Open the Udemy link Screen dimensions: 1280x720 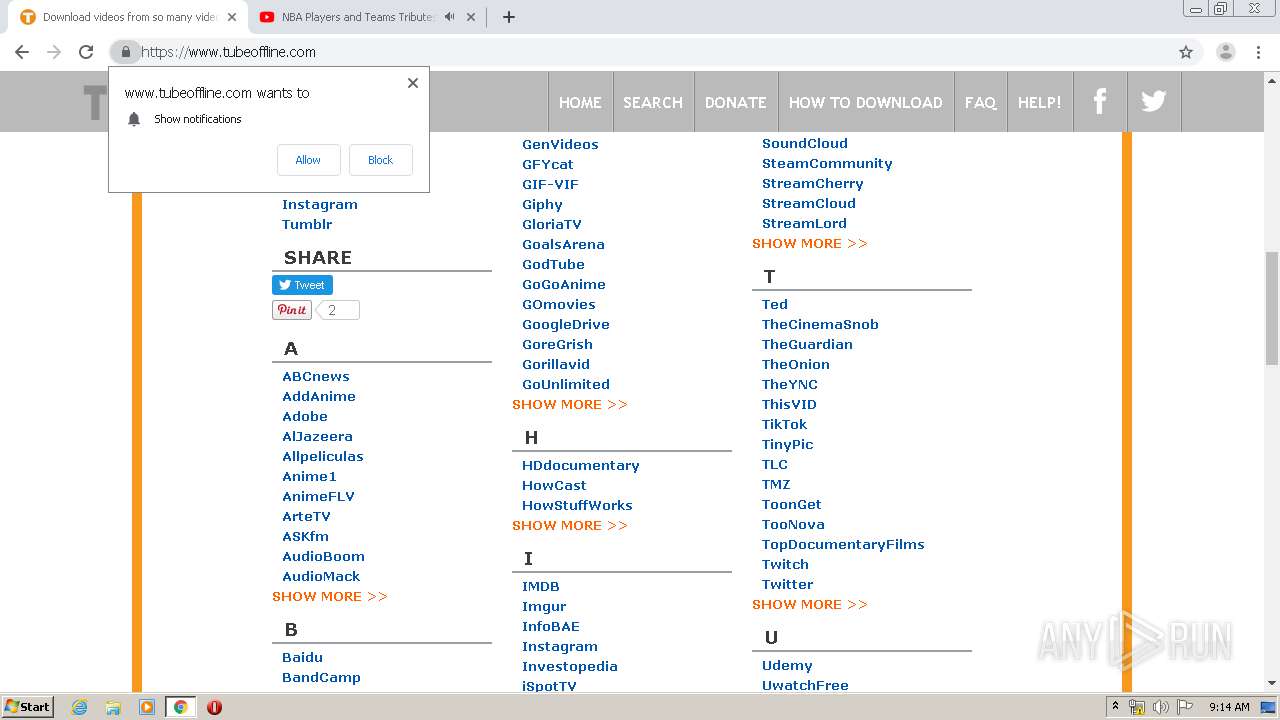787,665
